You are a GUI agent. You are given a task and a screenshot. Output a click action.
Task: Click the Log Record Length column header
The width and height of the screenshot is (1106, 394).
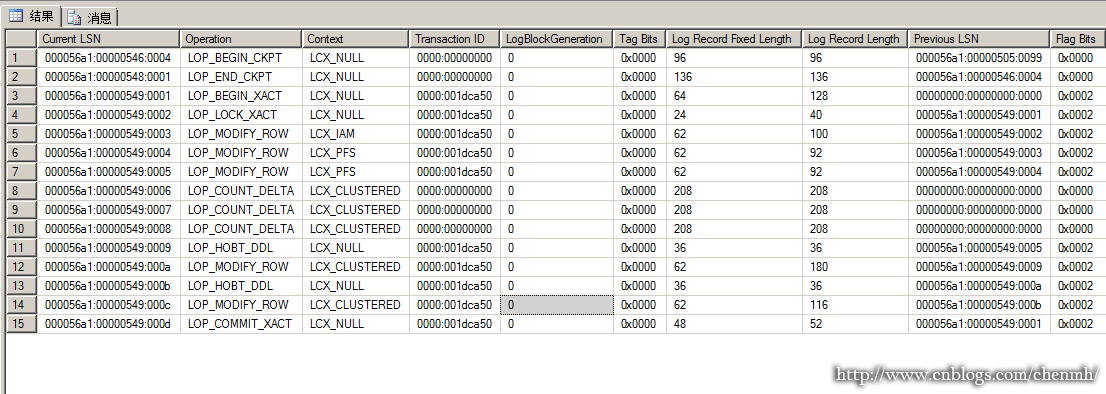[x=856, y=39]
